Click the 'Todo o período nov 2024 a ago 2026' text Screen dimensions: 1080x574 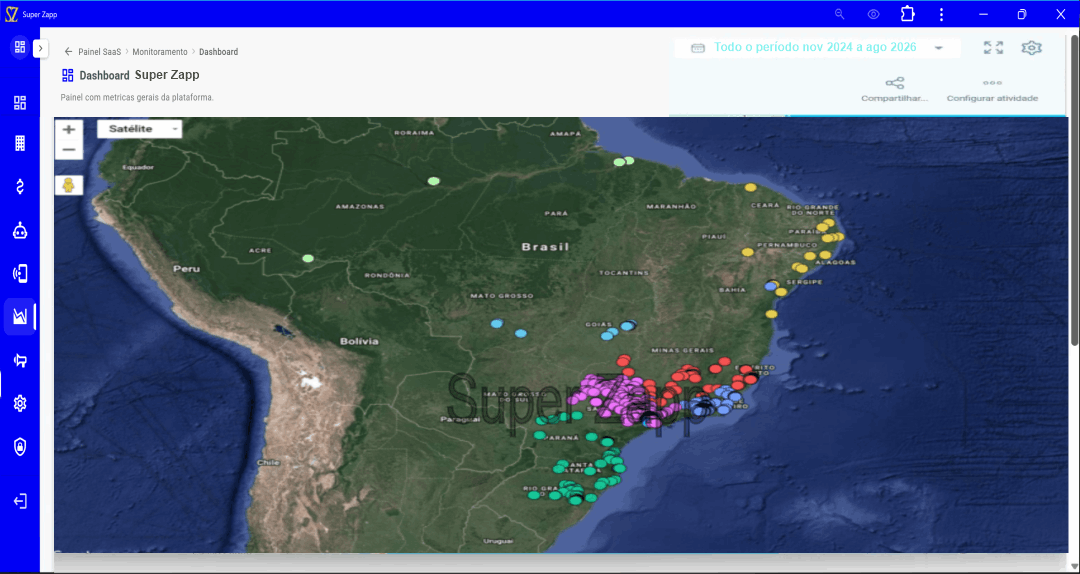[815, 47]
